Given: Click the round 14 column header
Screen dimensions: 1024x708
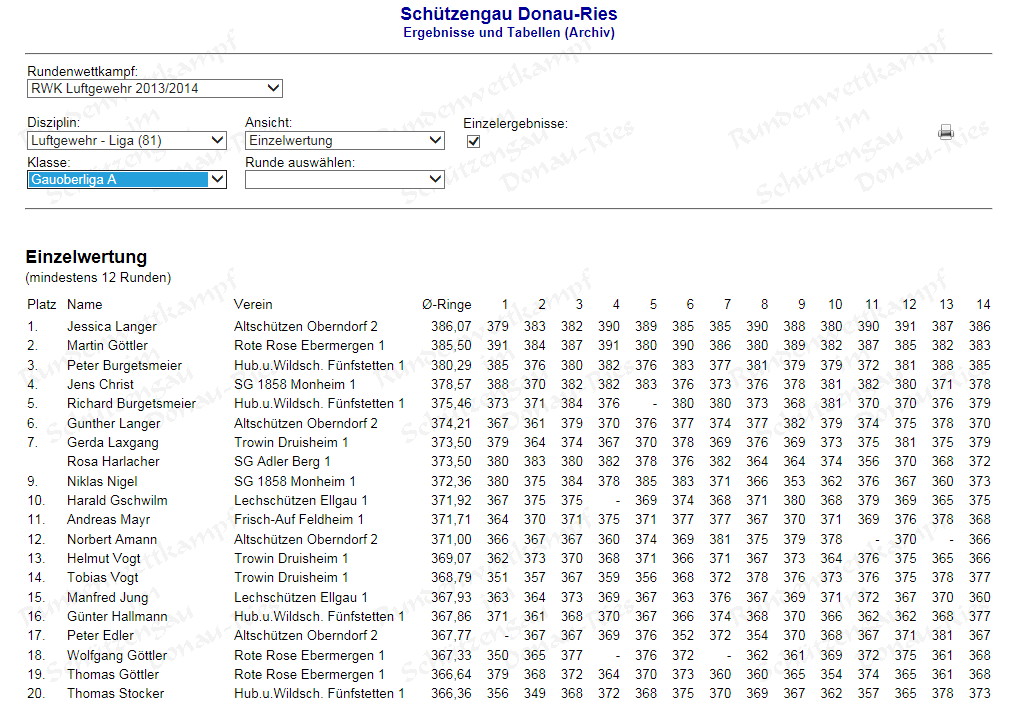Looking at the screenshot, I should (982, 304).
